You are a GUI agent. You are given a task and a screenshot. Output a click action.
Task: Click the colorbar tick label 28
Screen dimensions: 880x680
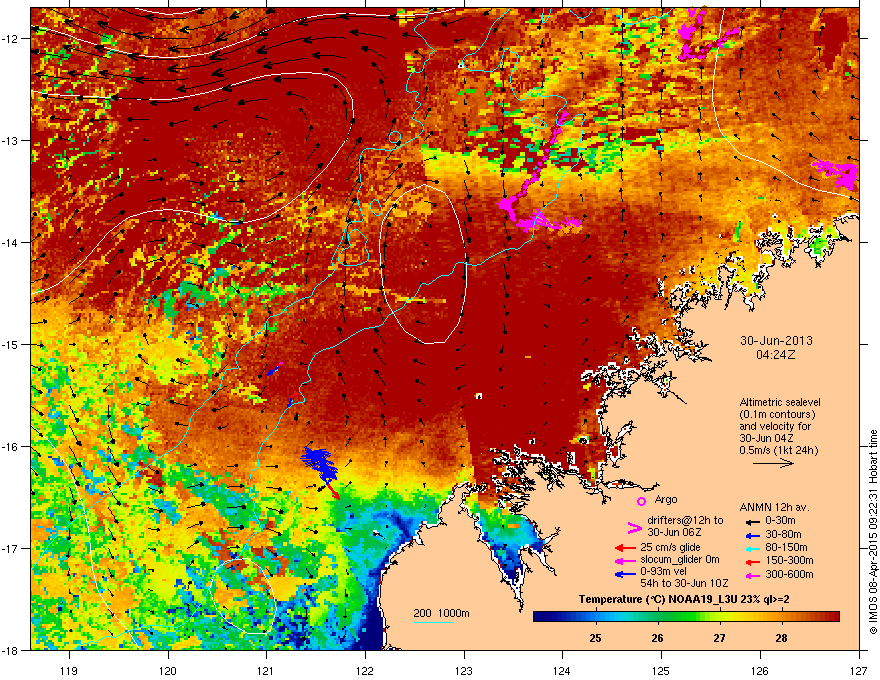[781, 638]
